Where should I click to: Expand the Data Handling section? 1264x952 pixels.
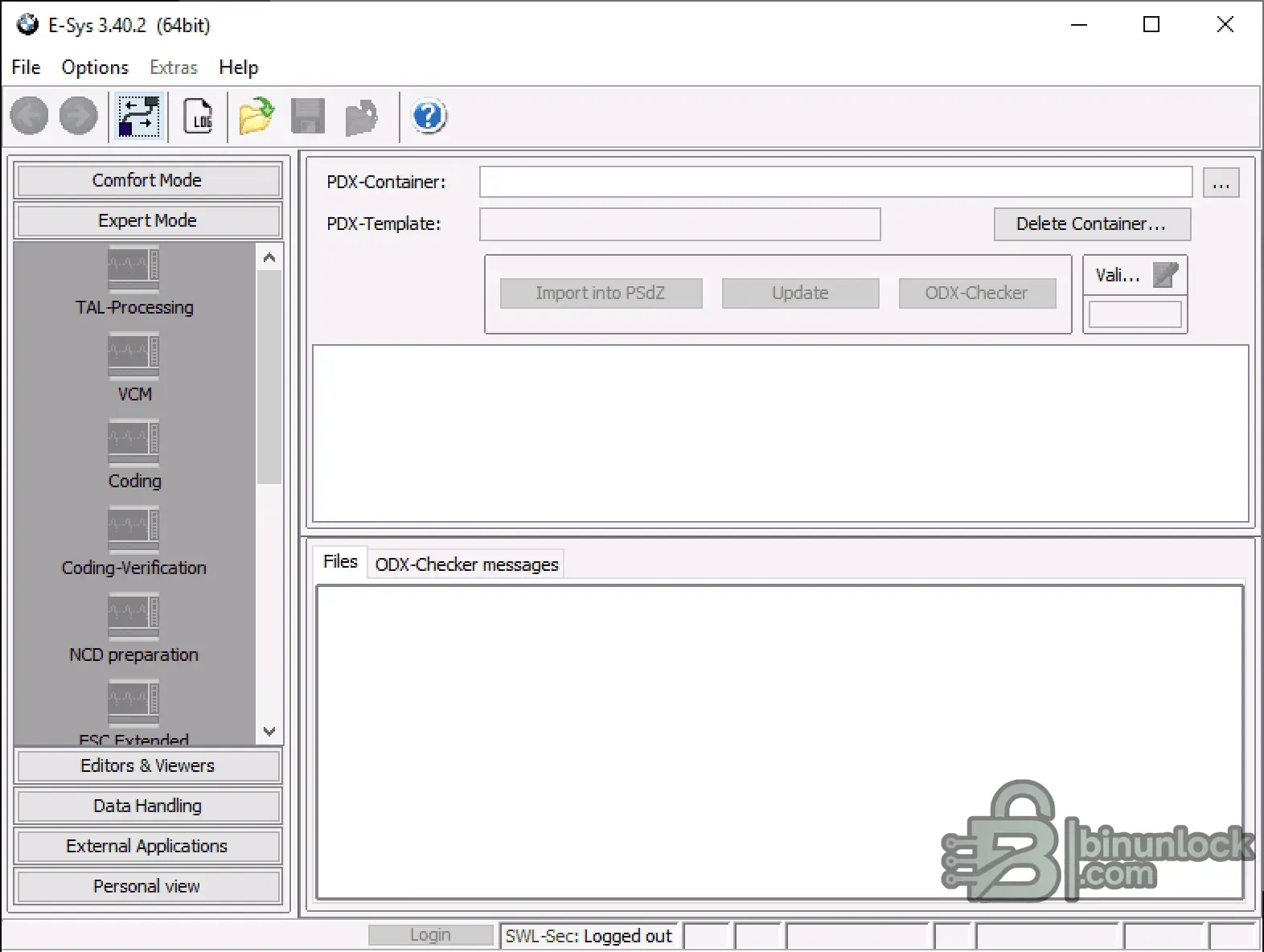pyautogui.click(x=147, y=806)
